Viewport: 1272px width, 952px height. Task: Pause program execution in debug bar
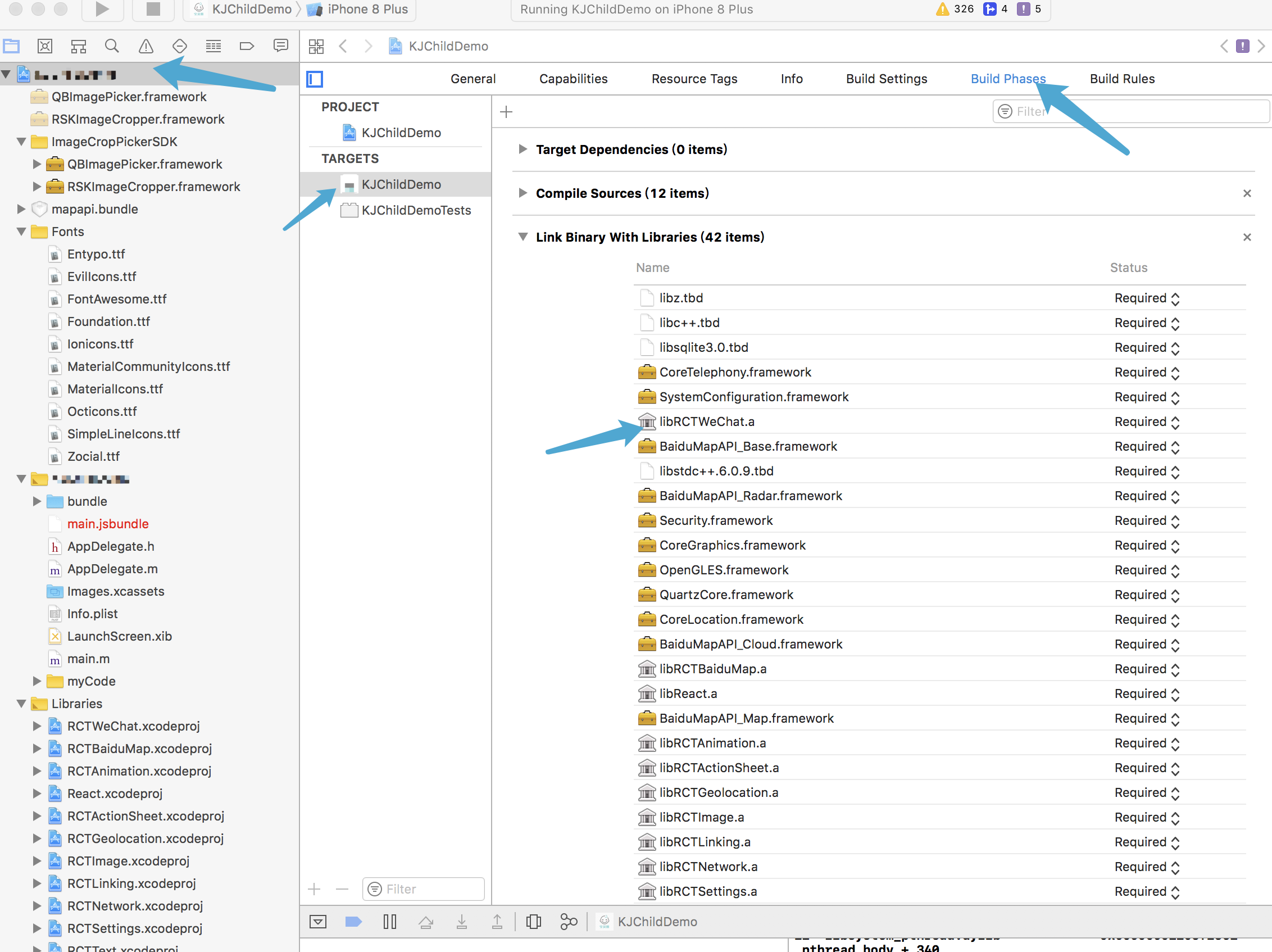click(389, 922)
